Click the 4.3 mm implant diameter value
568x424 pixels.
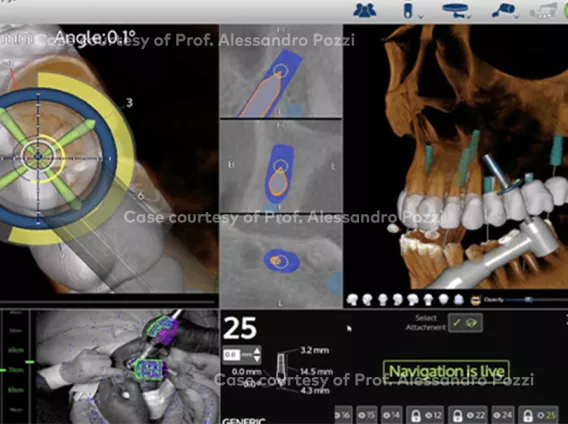coord(315,390)
